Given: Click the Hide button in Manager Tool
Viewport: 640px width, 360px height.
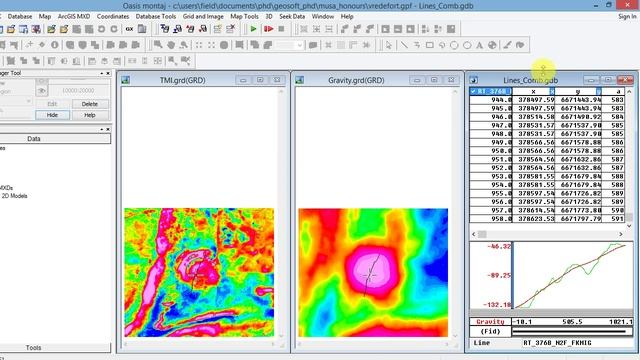Looking at the screenshot, I should [x=52, y=115].
